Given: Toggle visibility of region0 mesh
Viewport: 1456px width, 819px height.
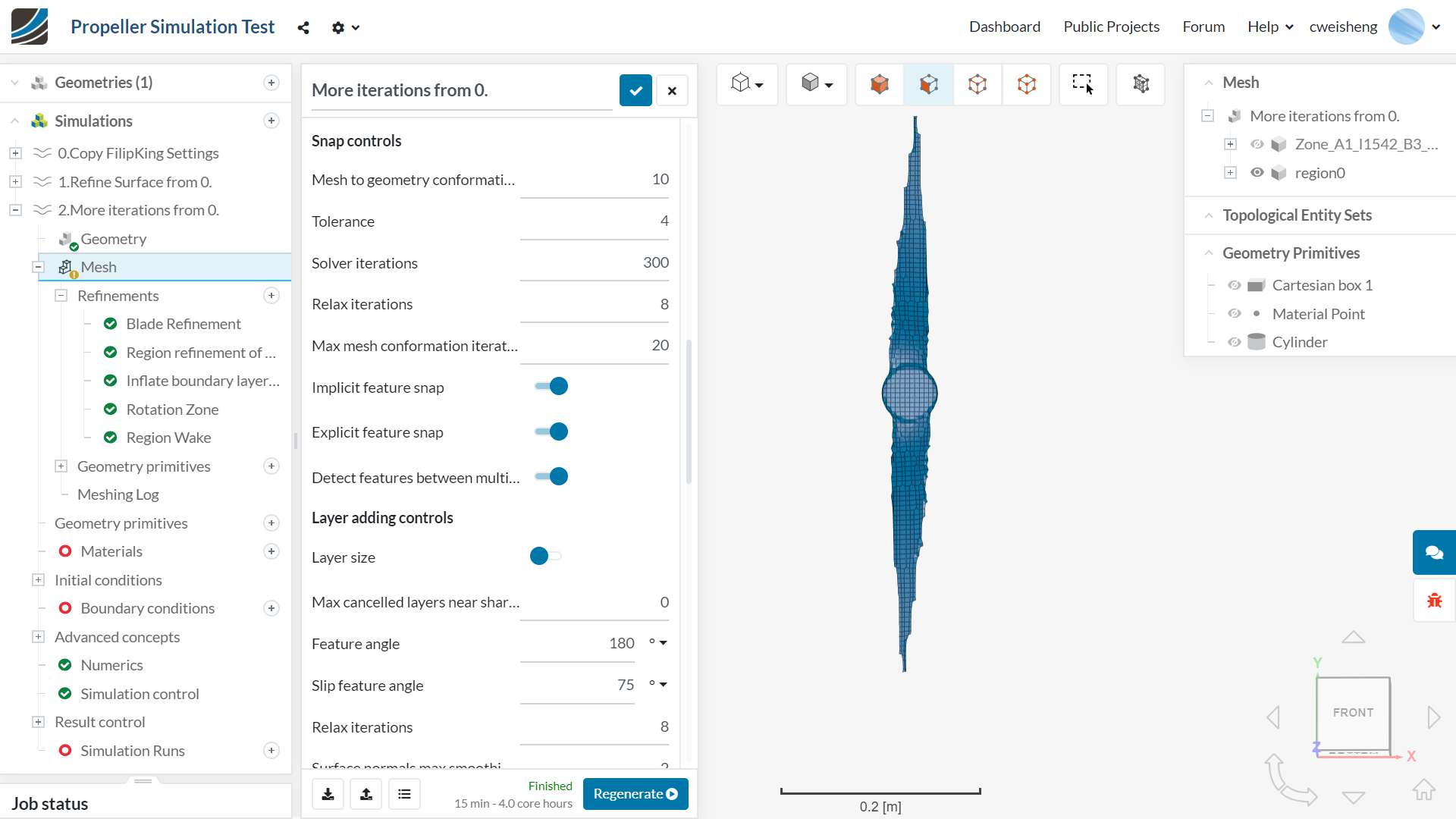Looking at the screenshot, I should pyautogui.click(x=1257, y=173).
